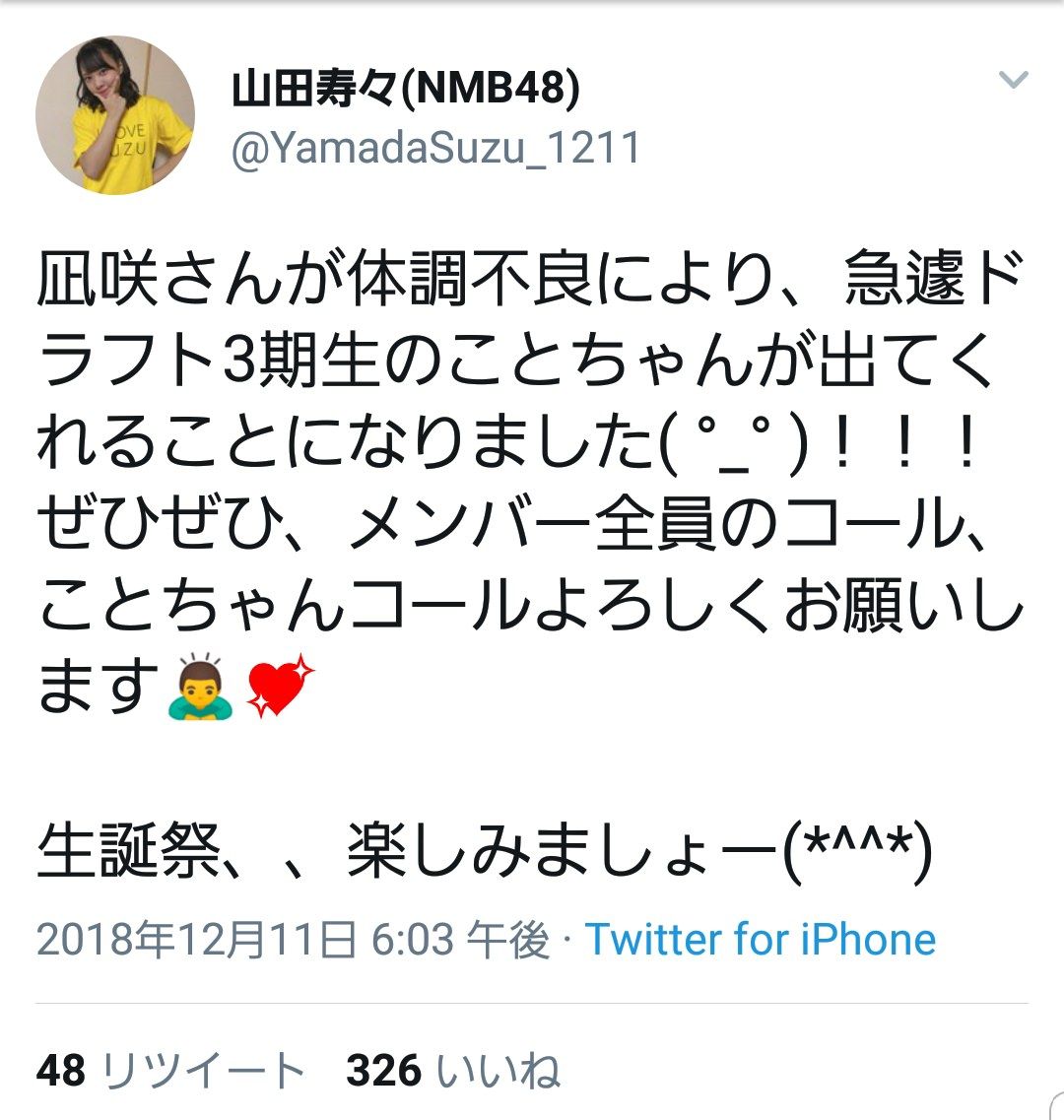The height and width of the screenshot is (1120, 1064).
Task: Select the リツイート label
Action: (203, 1070)
